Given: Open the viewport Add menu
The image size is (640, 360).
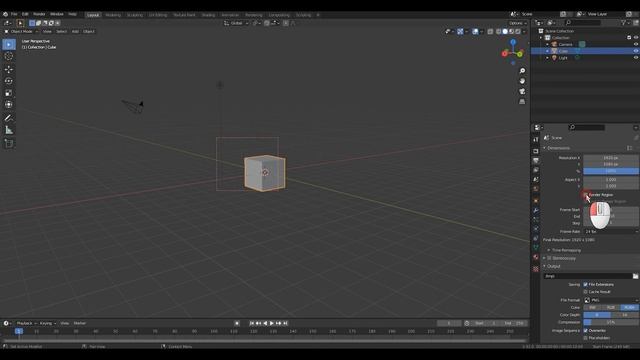Looking at the screenshot, I should tap(75, 31).
